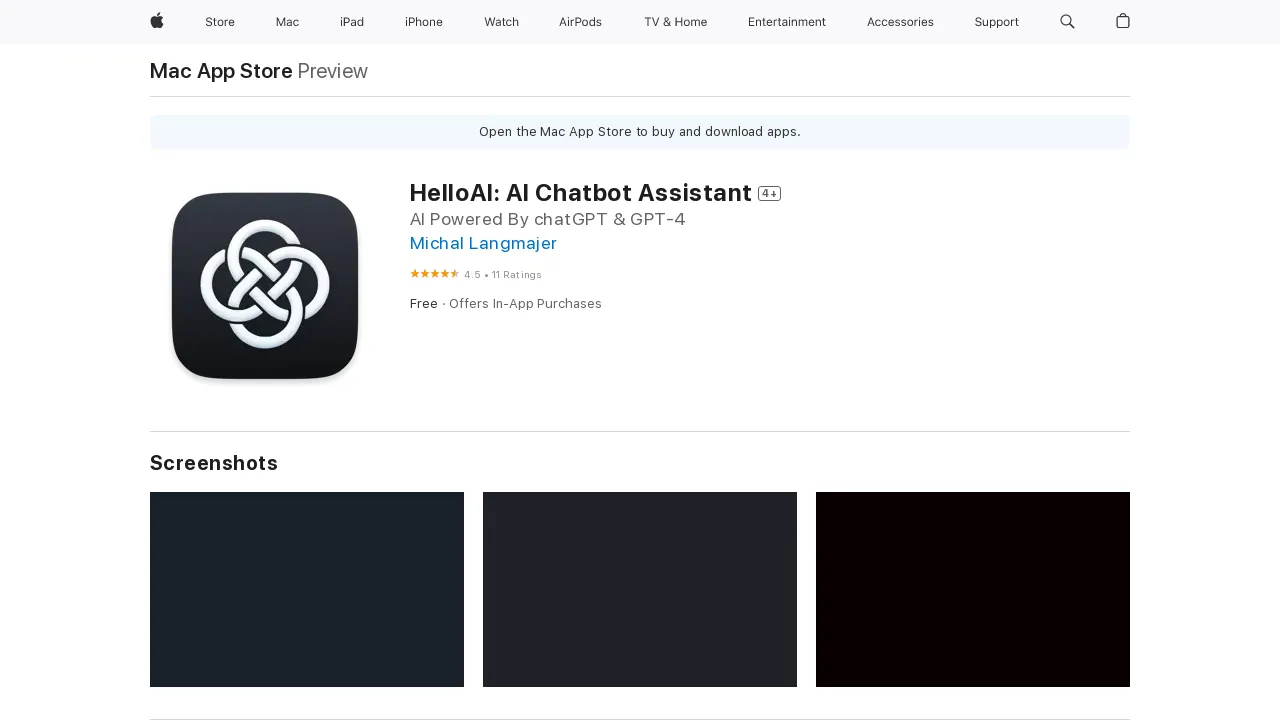This screenshot has height=720, width=1280.
Task: Click the Mac App Store heading link
Action: point(221,71)
